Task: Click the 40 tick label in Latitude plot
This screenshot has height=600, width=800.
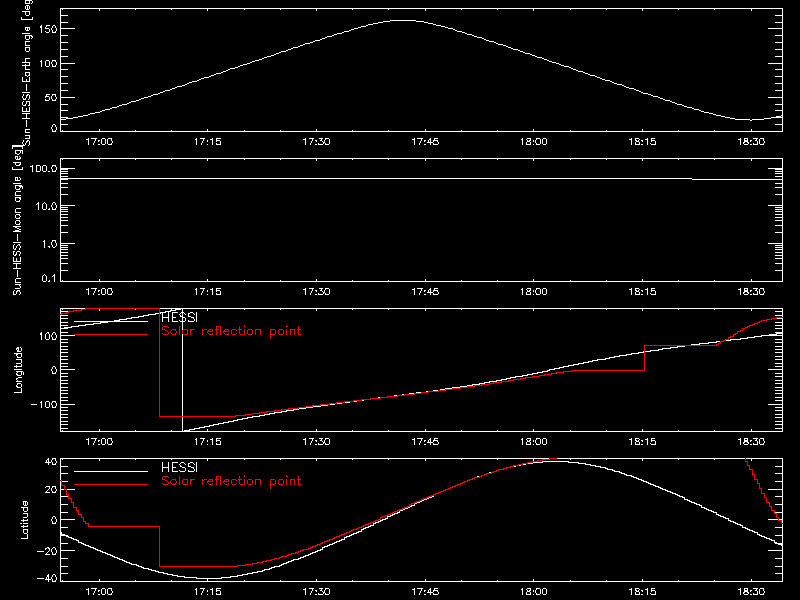Action: coord(51,462)
